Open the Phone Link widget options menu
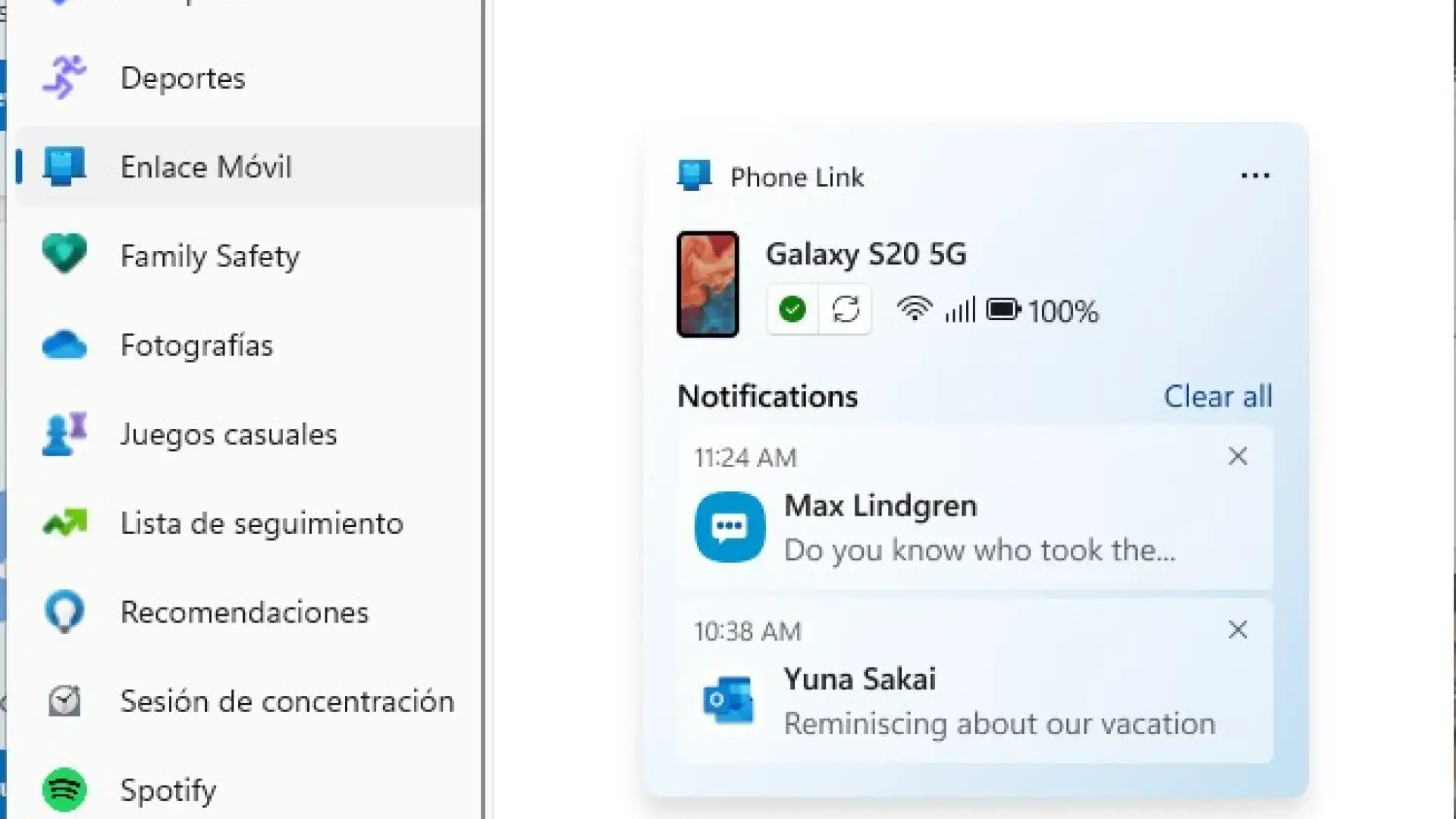This screenshot has width=1456, height=819. point(1256,175)
